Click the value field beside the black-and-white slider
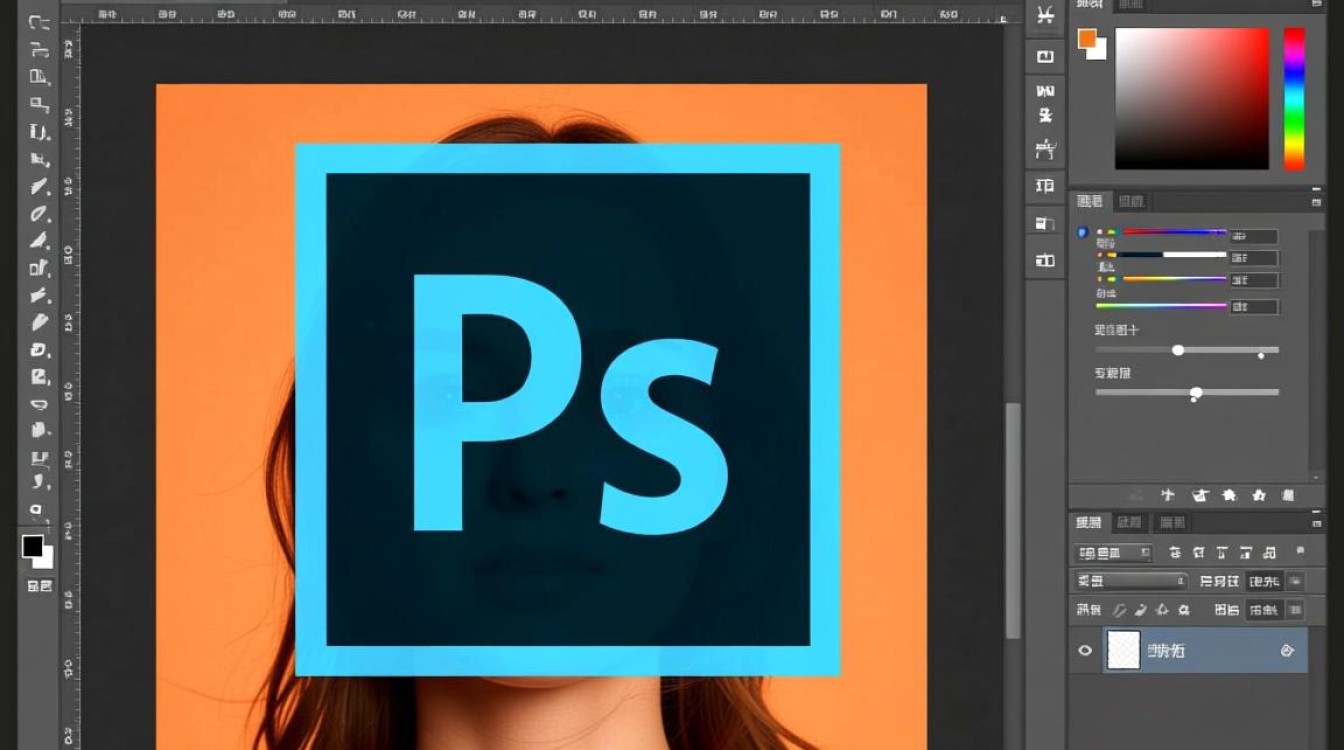This screenshot has height=750, width=1344. click(x=1254, y=259)
